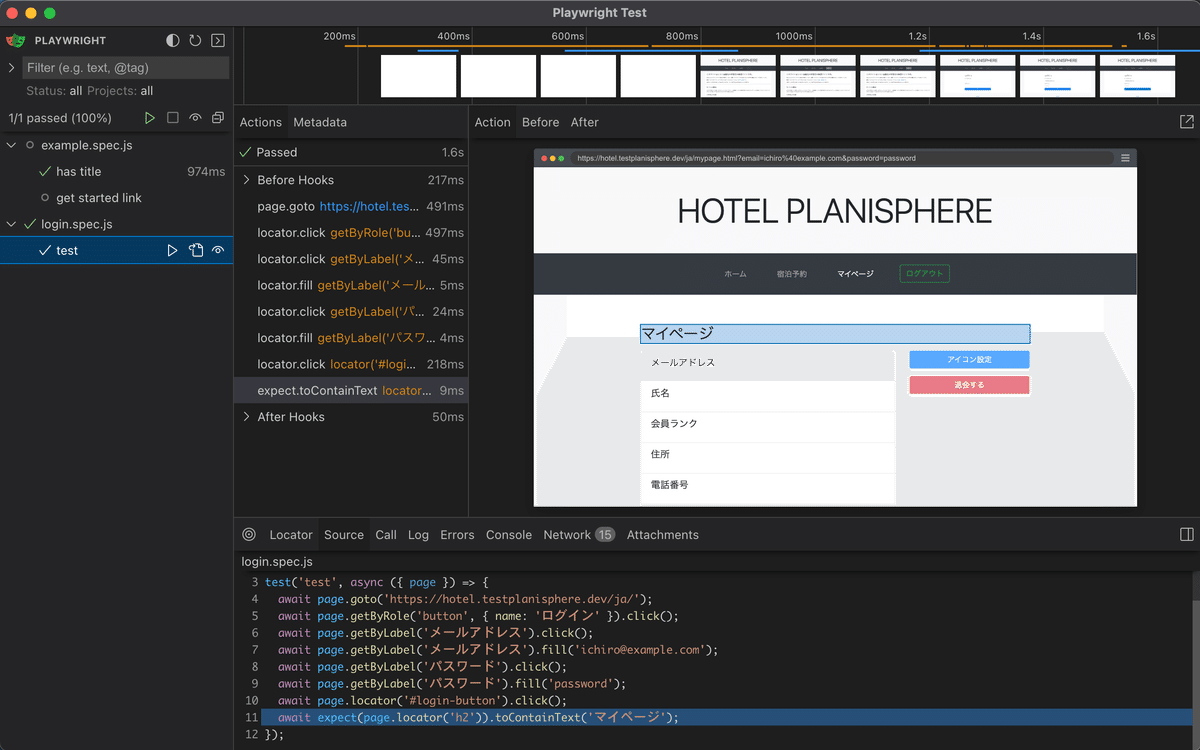
Task: Open snapshot in new tab icon
Action: [1186, 122]
